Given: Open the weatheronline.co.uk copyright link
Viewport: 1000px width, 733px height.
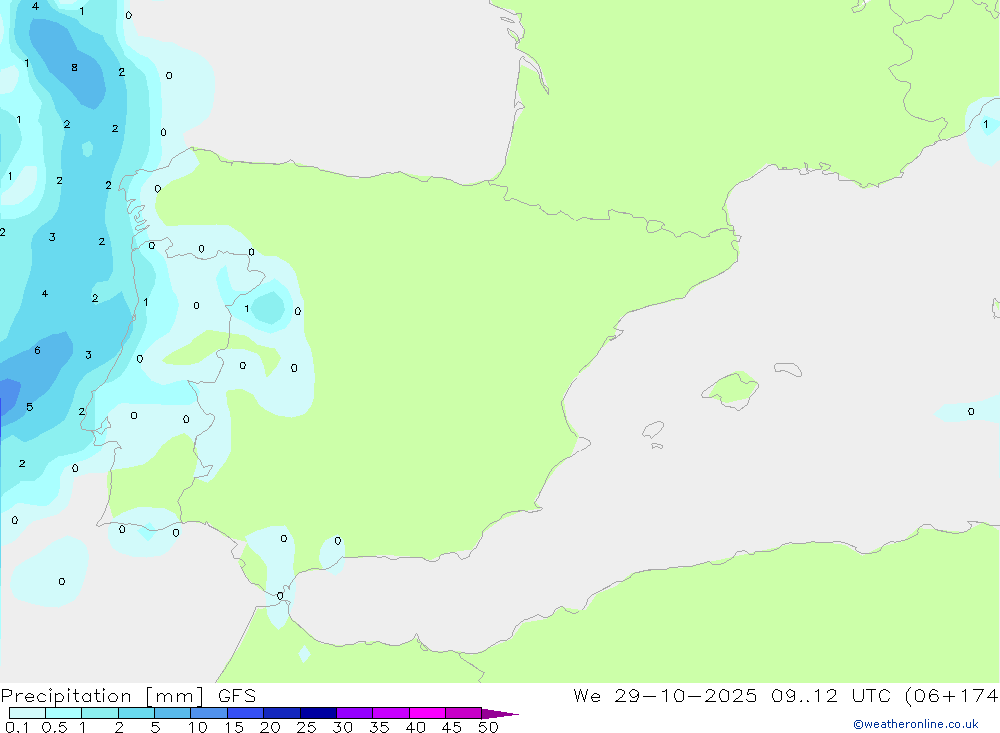Looking at the screenshot, I should point(915,724).
